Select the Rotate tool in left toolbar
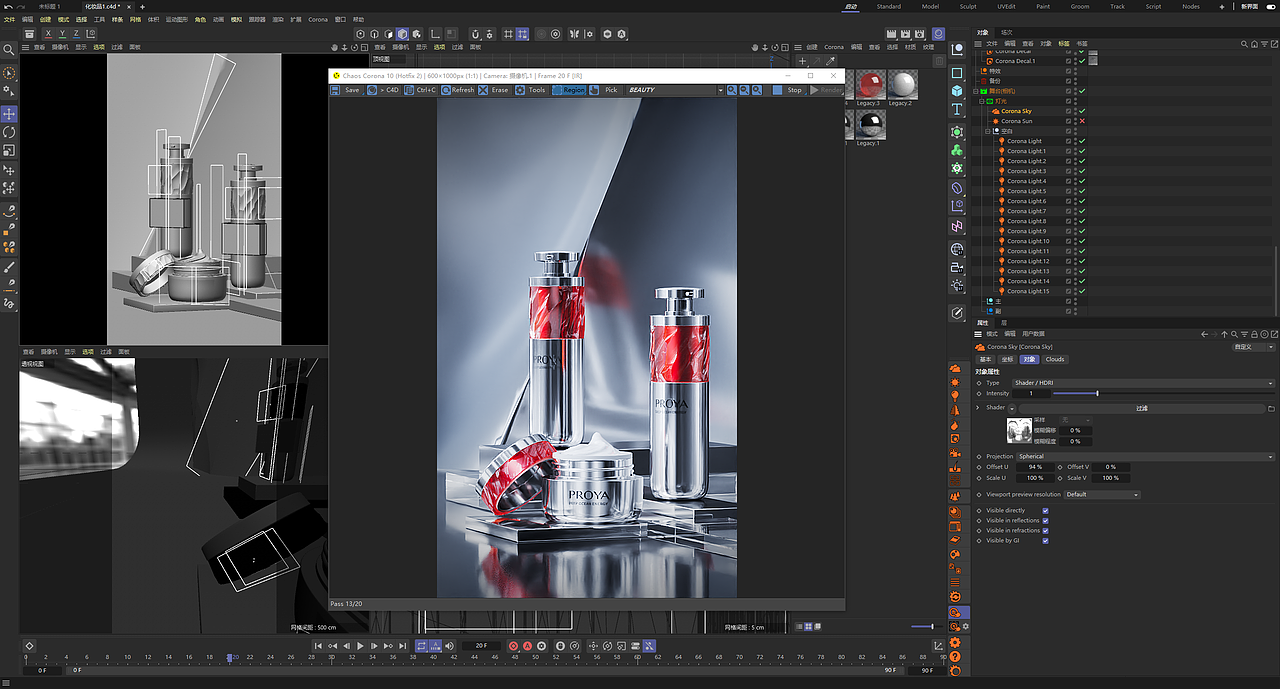 9,132
